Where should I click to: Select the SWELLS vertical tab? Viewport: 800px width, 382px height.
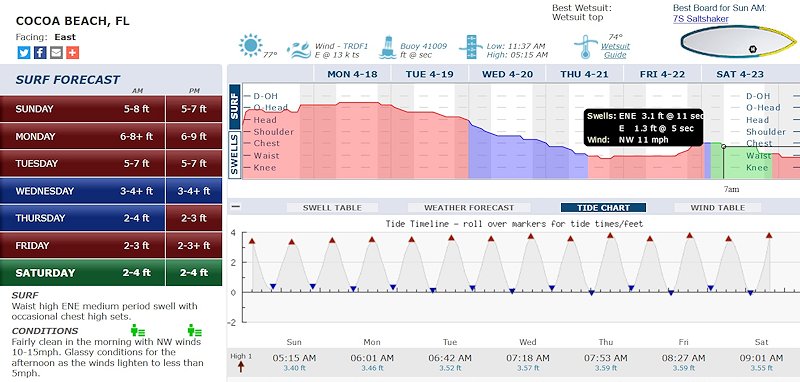coord(235,155)
